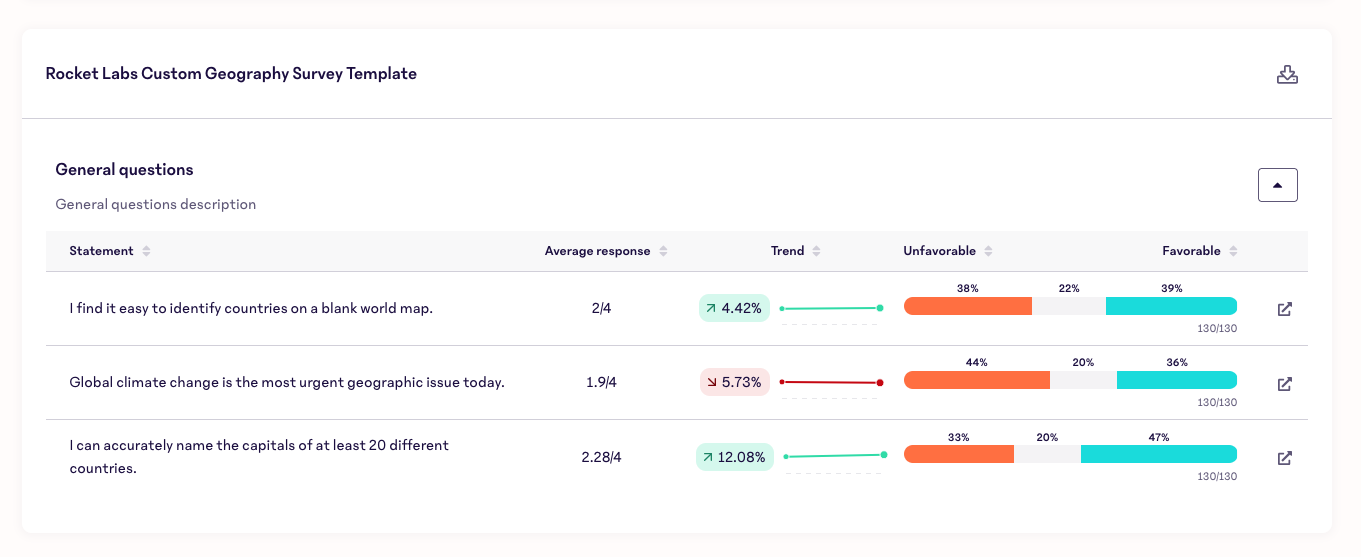1361x557 pixels.
Task: Click the General questions section heading
Action: (125, 170)
